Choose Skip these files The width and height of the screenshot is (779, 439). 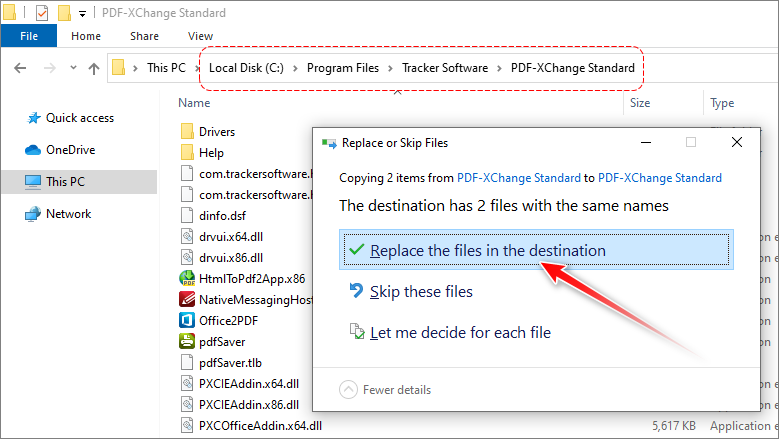(421, 292)
